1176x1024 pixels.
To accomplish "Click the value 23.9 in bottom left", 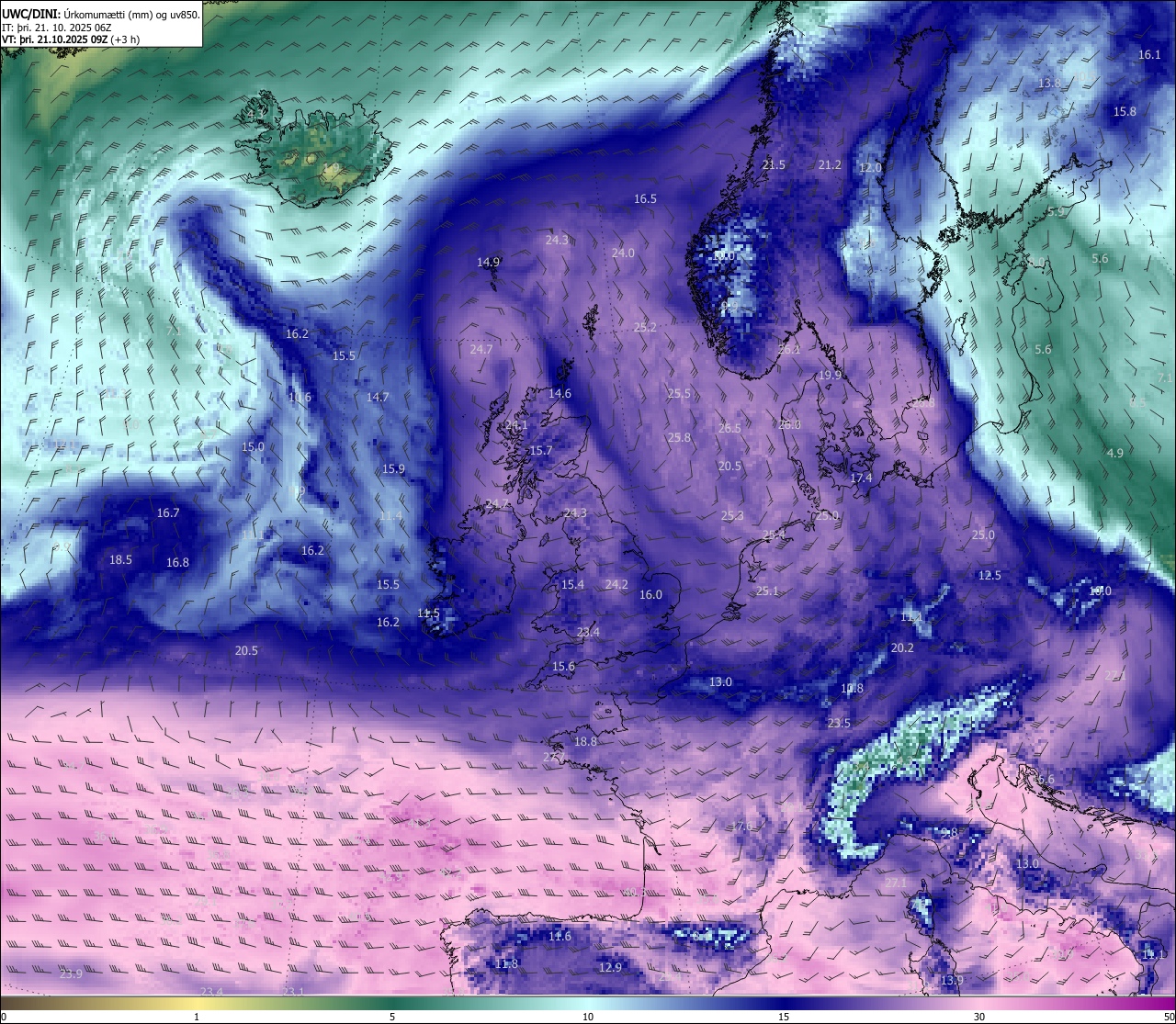I will pos(71,974).
